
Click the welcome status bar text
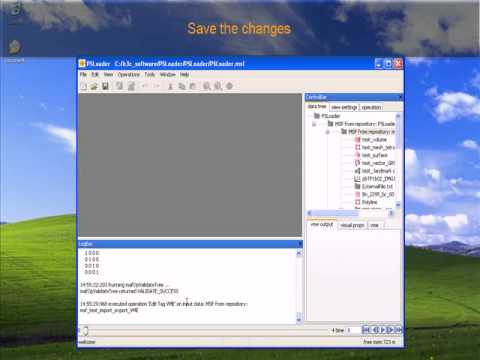coord(87,342)
